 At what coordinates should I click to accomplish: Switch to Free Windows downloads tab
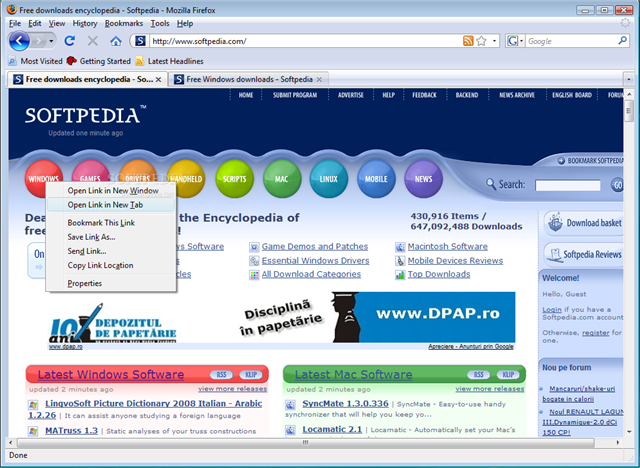249,79
